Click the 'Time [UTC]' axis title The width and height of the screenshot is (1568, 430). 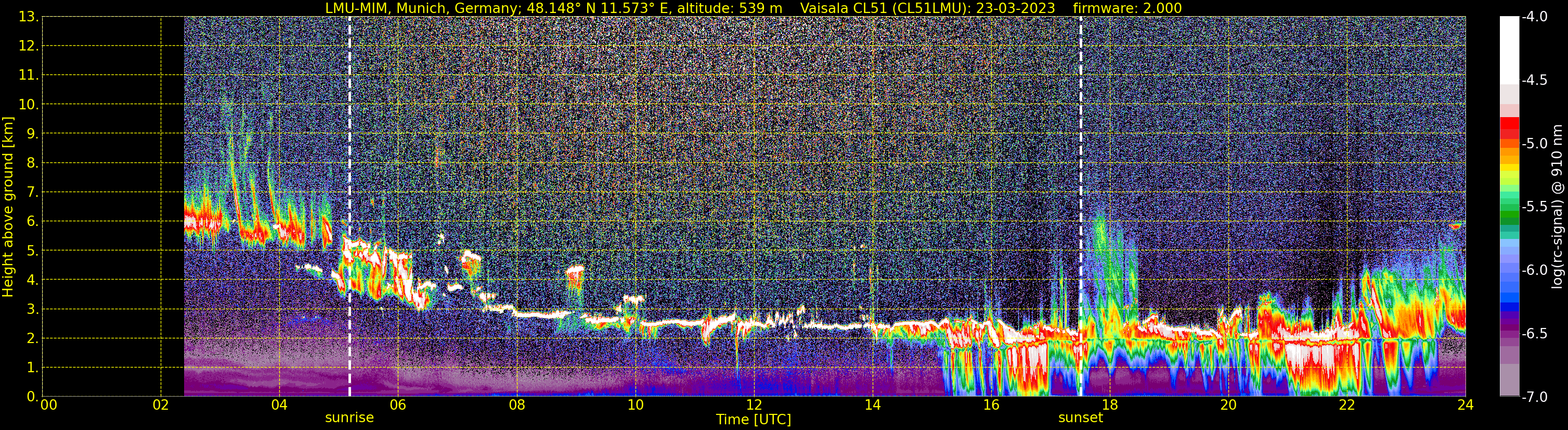[x=754, y=419]
